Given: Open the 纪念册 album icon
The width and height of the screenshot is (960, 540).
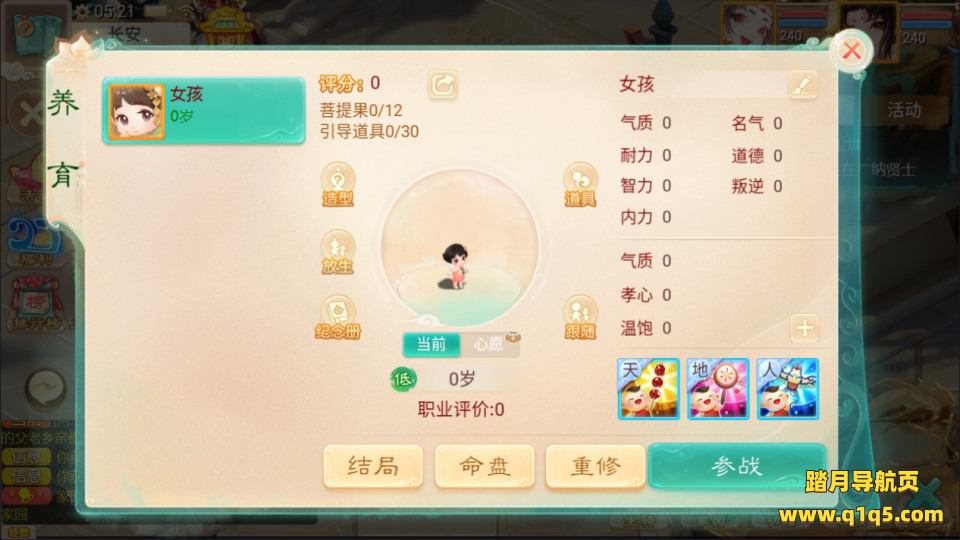Looking at the screenshot, I should coord(337,318).
